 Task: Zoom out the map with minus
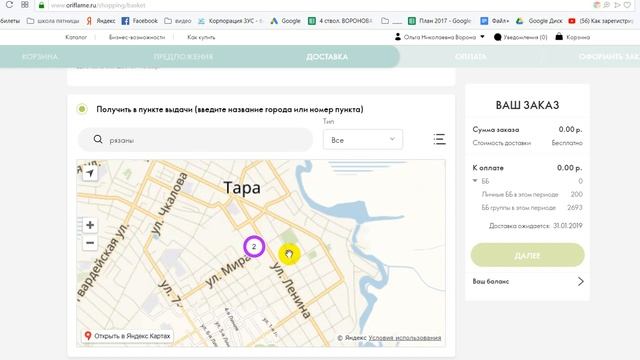(x=90, y=243)
